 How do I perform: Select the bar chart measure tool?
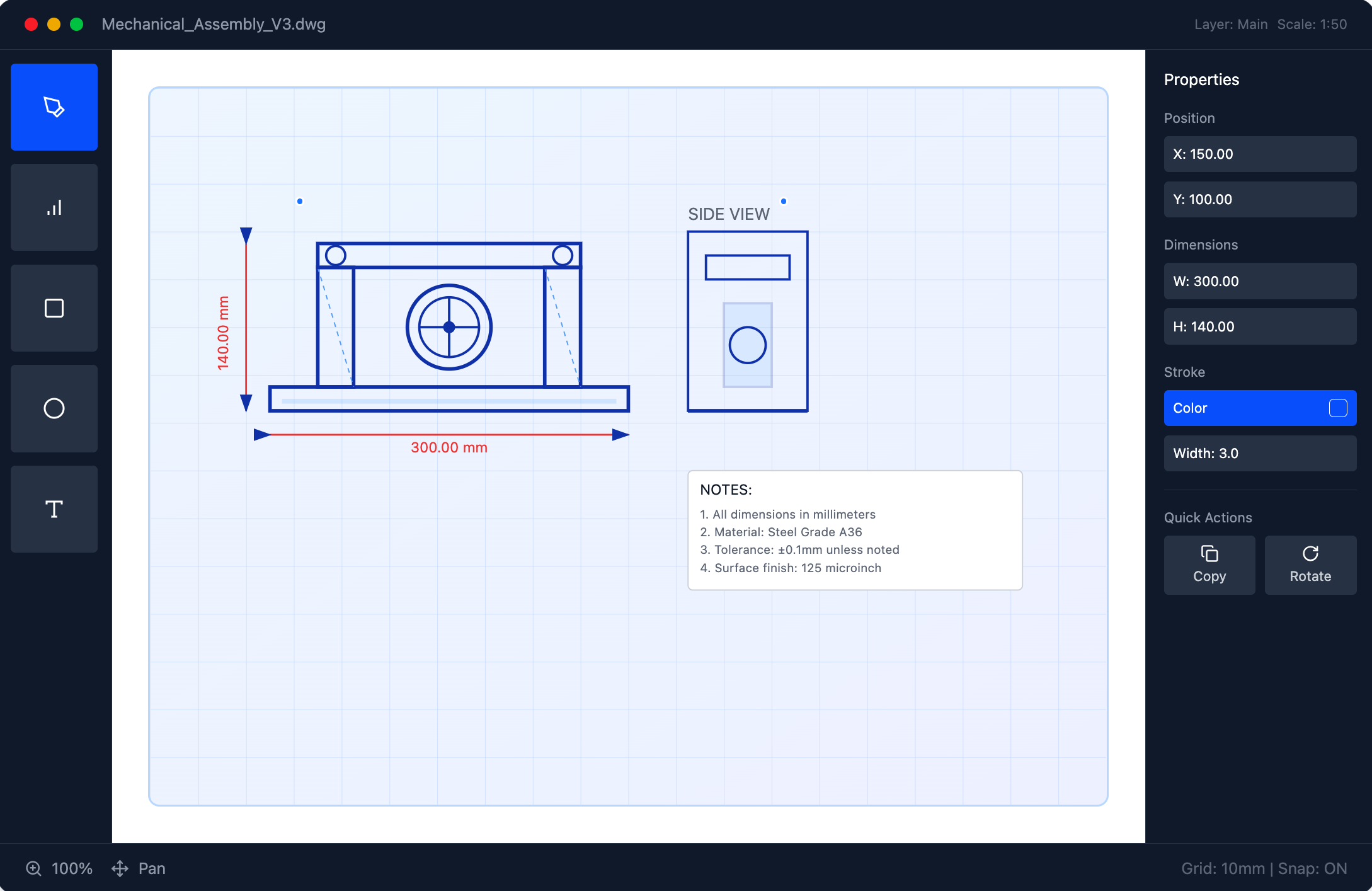pos(54,207)
